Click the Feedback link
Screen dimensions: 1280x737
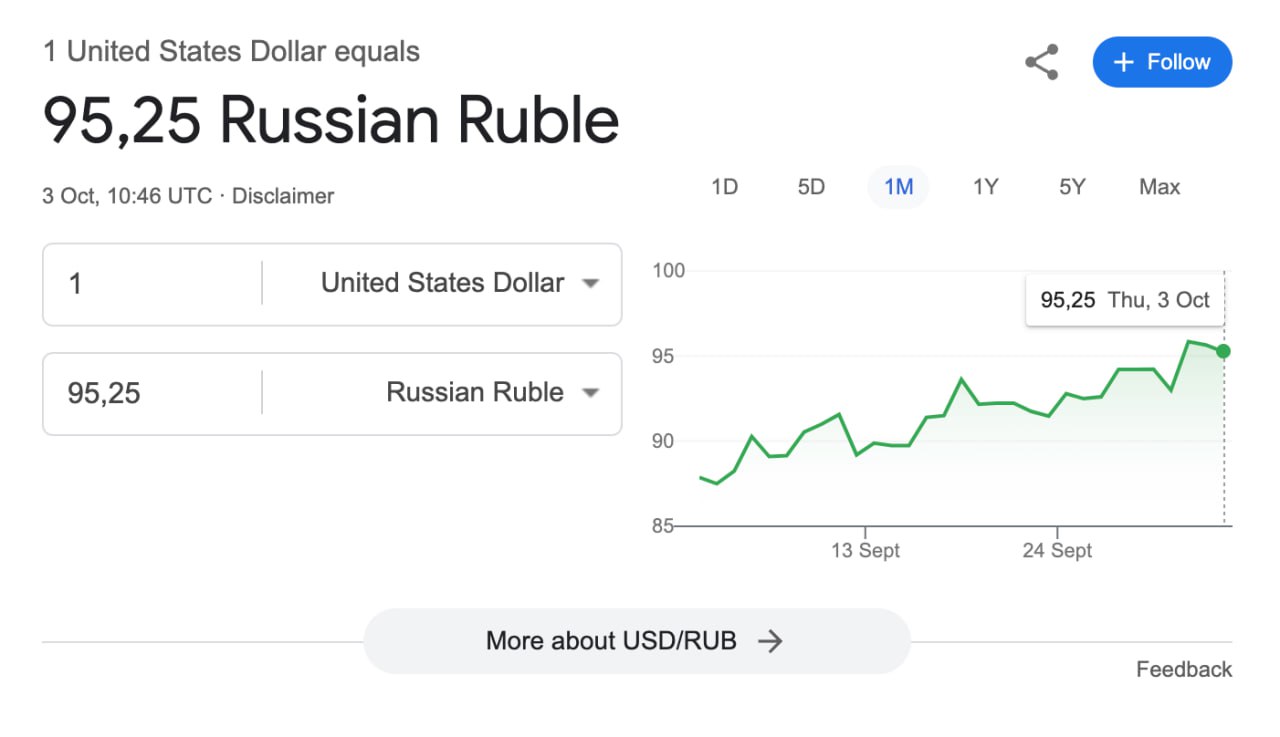1184,669
